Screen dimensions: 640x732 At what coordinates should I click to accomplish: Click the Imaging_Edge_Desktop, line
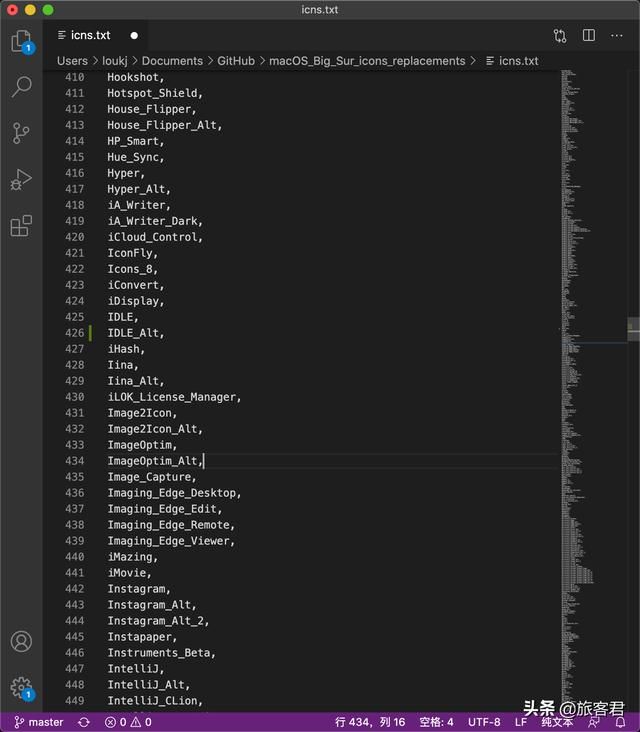174,493
